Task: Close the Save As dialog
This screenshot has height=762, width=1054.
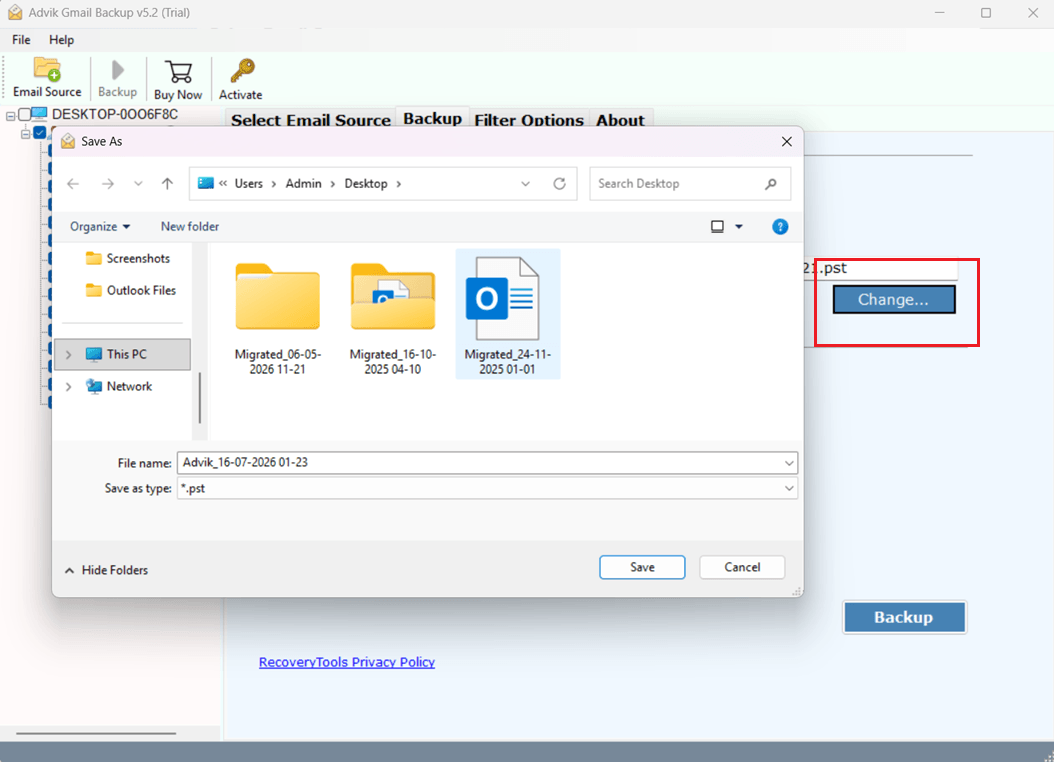Action: click(786, 142)
